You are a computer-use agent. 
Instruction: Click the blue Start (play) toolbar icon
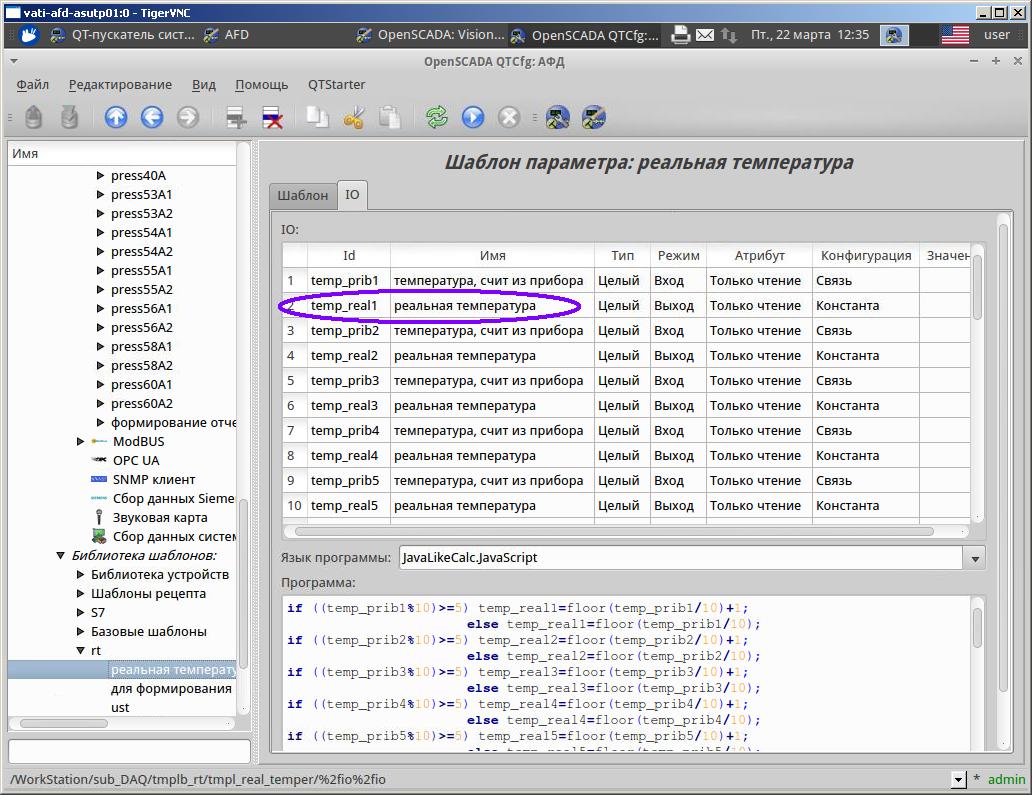[473, 118]
